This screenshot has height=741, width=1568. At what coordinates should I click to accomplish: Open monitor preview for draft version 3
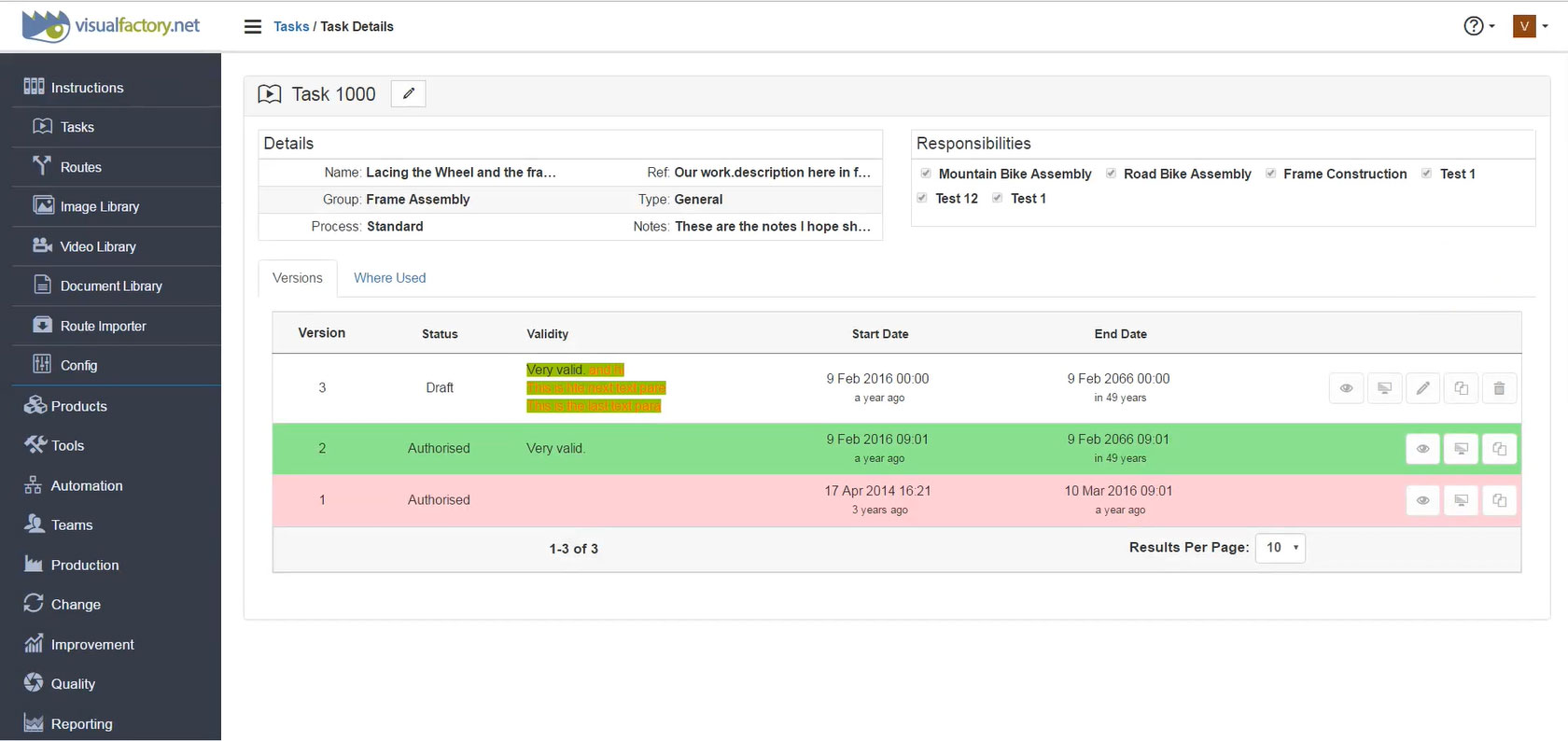tap(1384, 388)
